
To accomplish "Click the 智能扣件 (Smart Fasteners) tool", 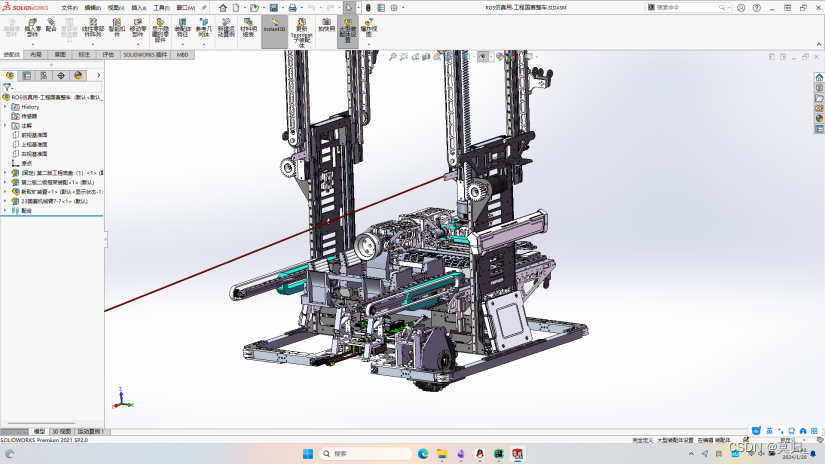I will pyautogui.click(x=117, y=28).
